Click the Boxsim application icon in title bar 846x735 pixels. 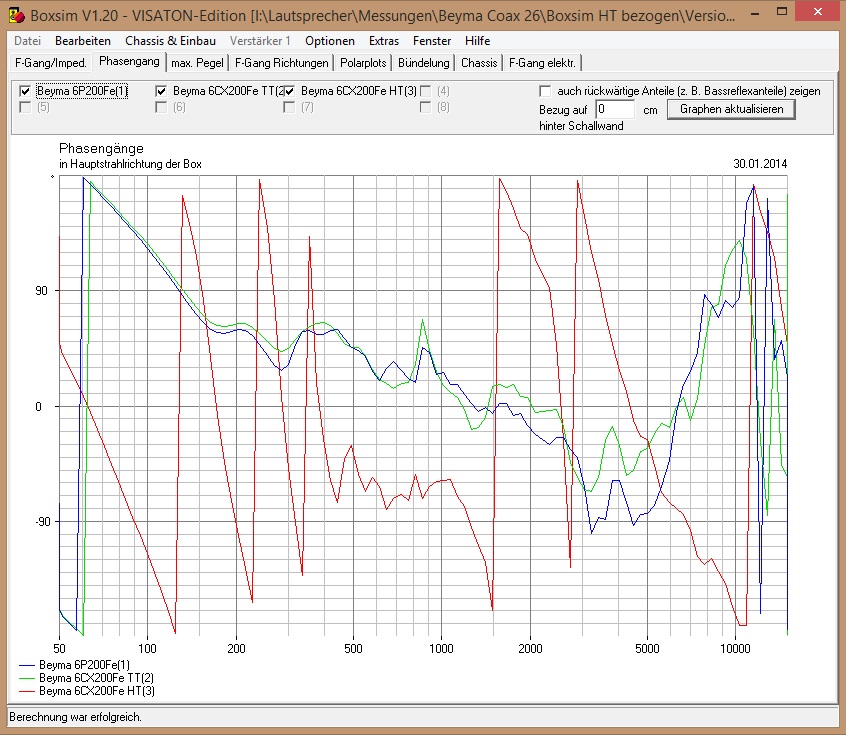point(17,17)
